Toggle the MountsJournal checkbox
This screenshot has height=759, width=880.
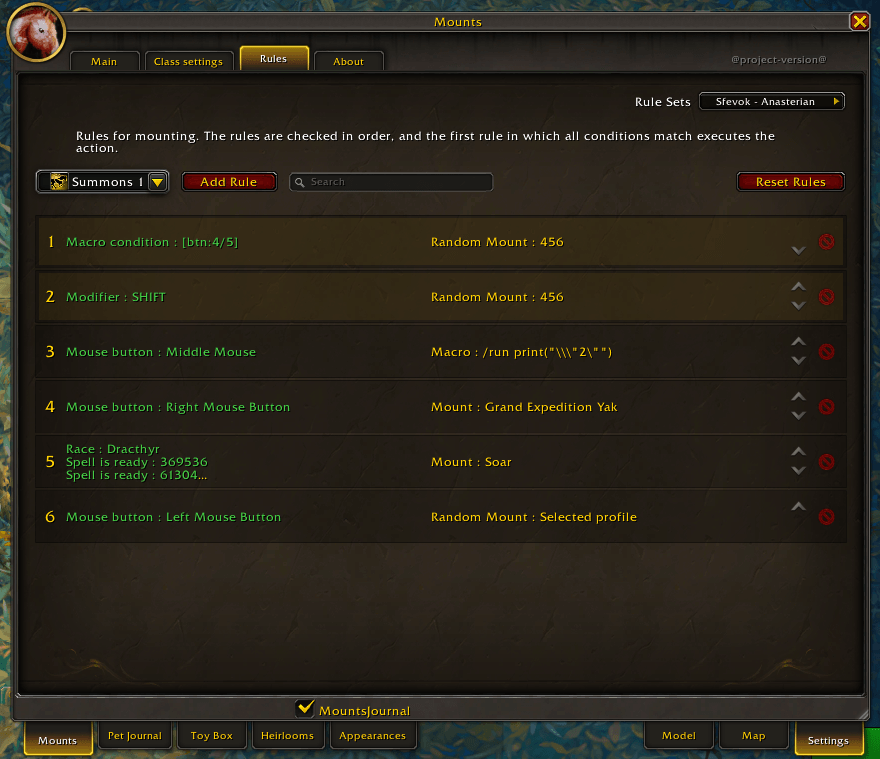point(305,708)
